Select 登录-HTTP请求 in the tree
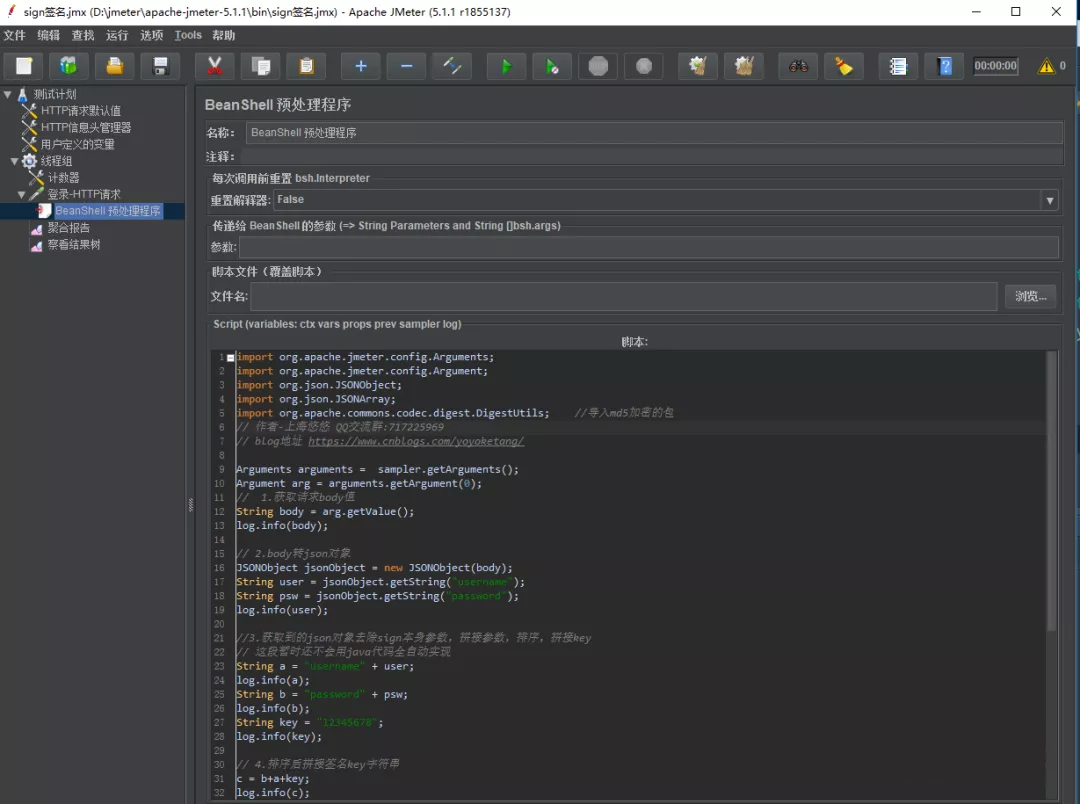The width and height of the screenshot is (1080, 804). [x=84, y=194]
